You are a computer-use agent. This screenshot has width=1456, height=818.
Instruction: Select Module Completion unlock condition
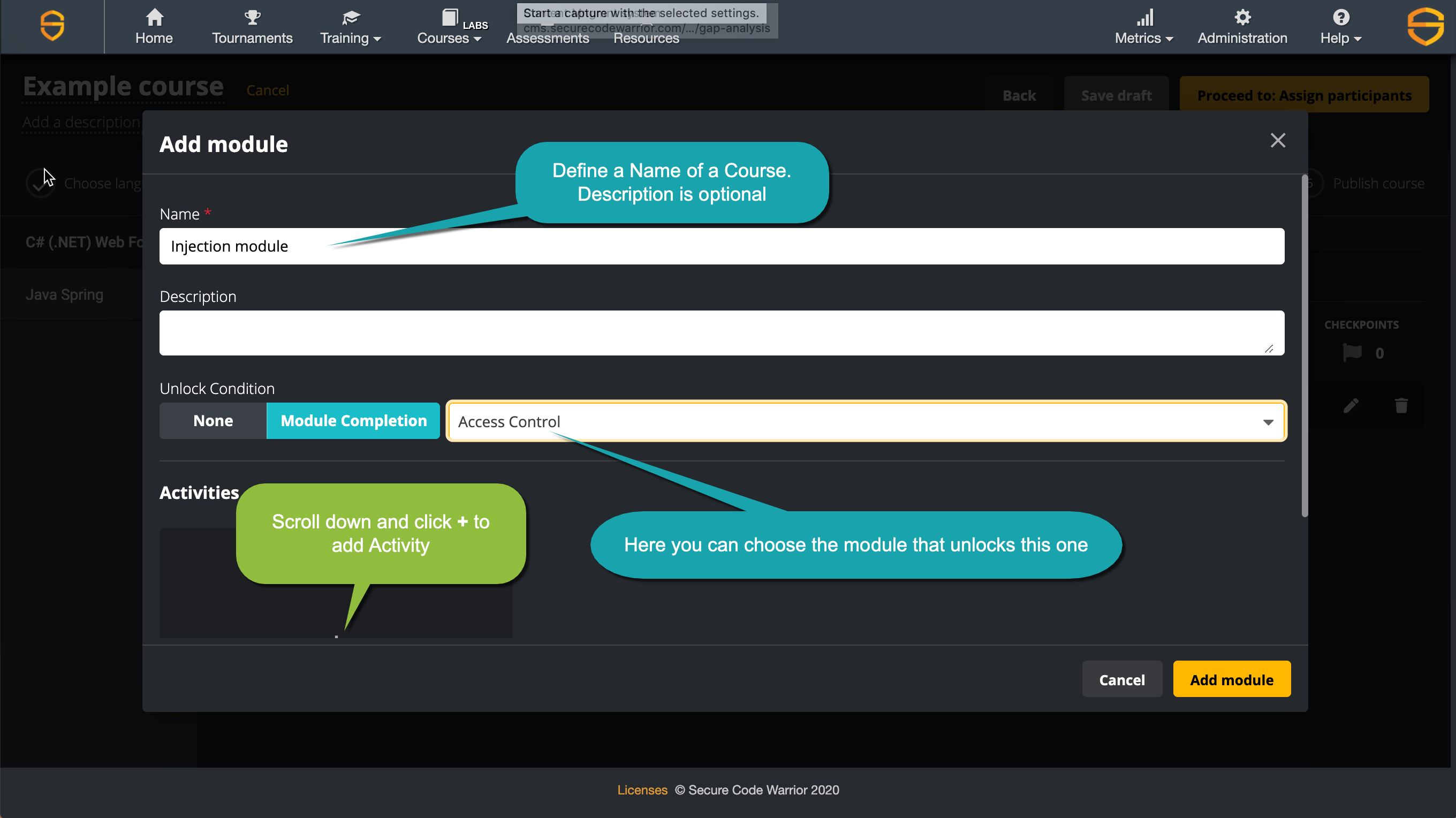point(353,421)
